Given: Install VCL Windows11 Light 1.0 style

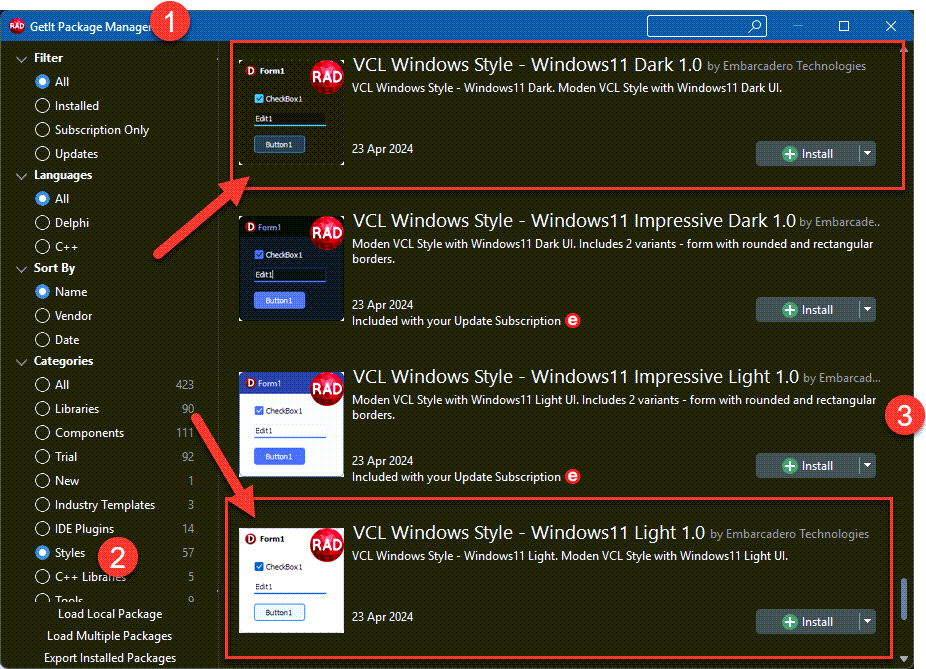Looking at the screenshot, I should (807, 621).
